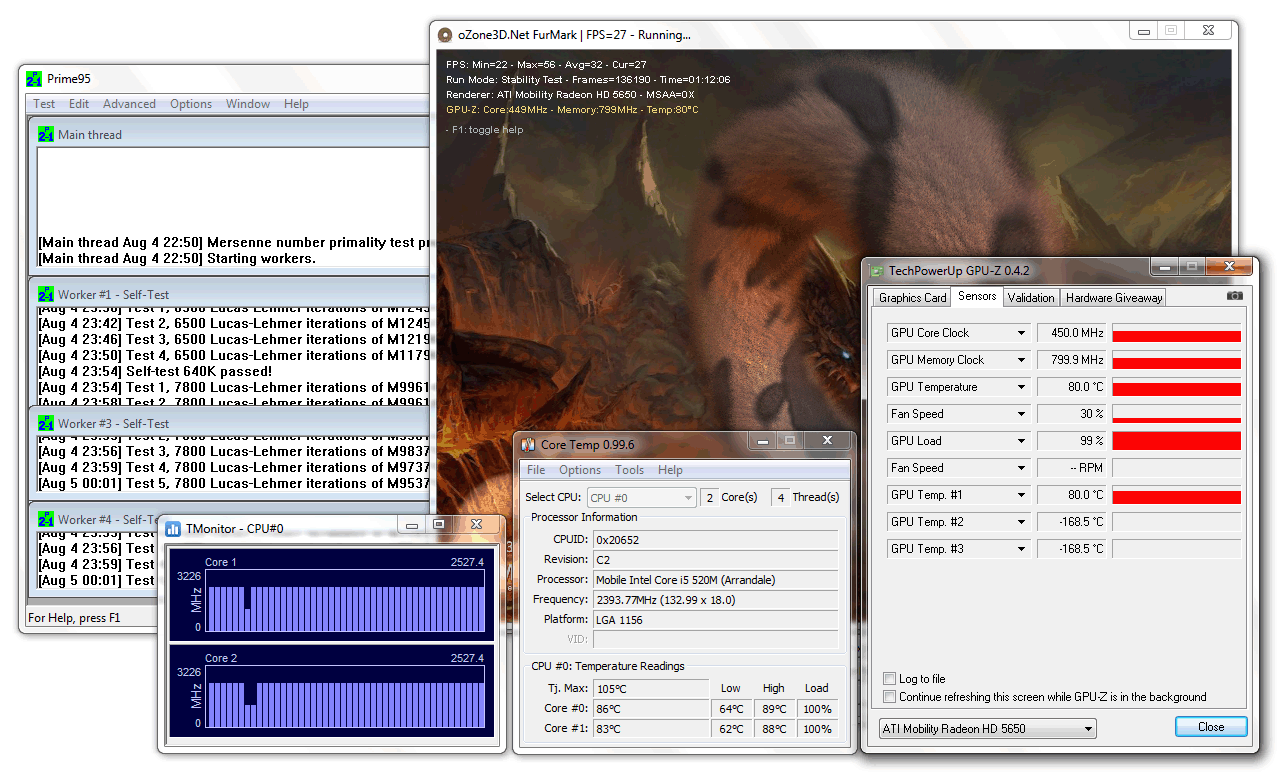Open the ATI Mobility Radeon HD 5650 selector

pos(987,728)
